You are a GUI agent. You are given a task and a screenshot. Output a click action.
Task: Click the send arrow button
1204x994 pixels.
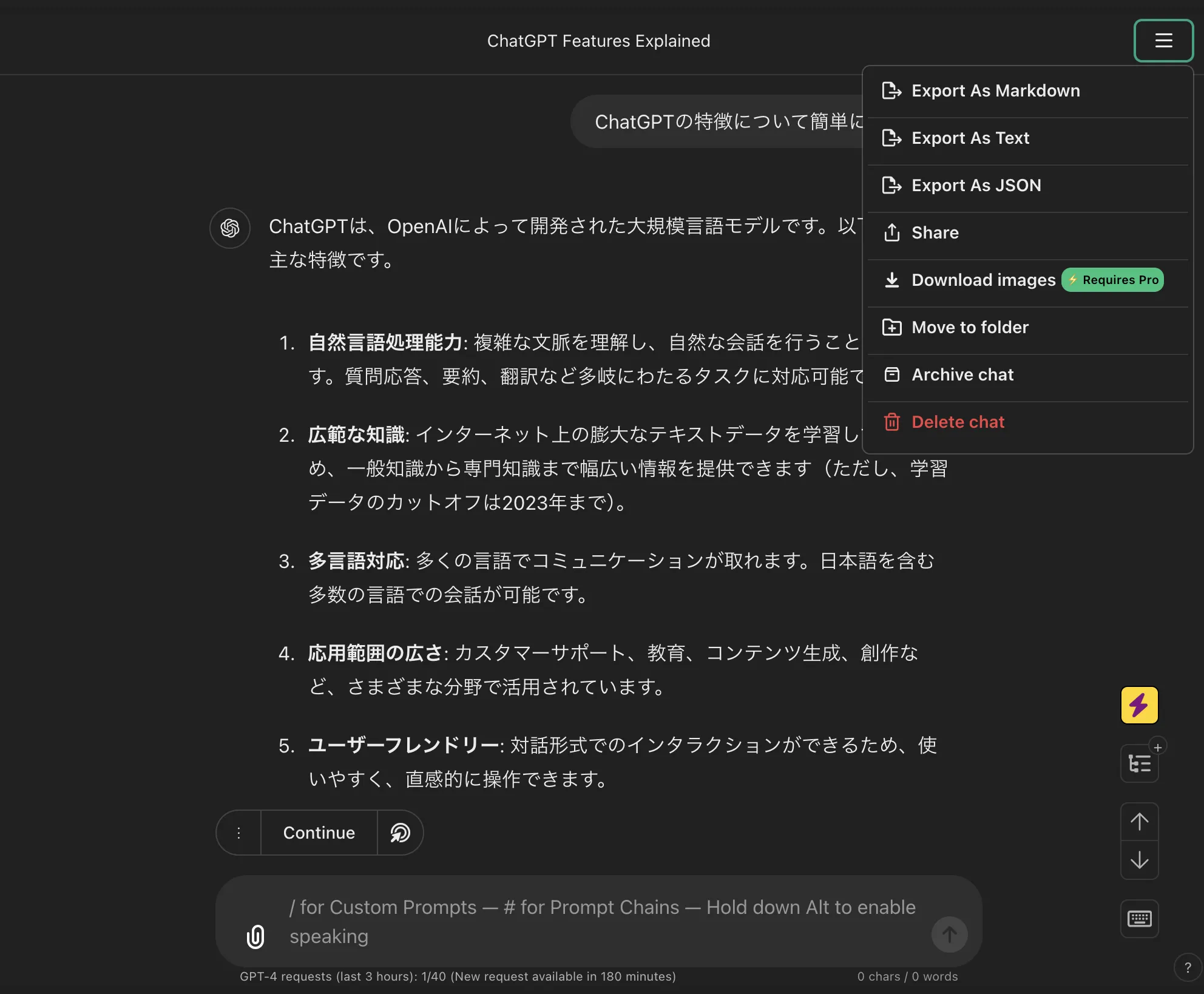point(949,935)
